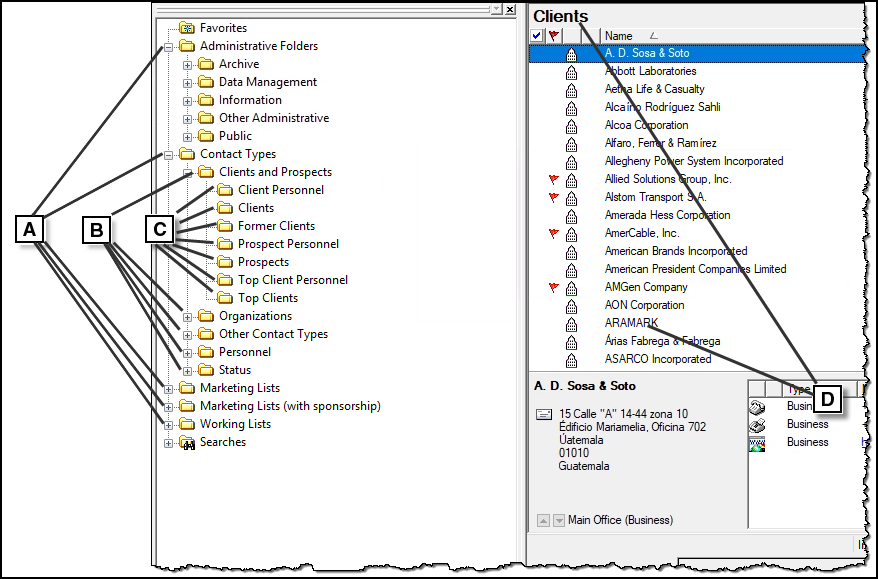878x579 pixels.
Task: Click the fax icon in second Business row
Action: click(757, 425)
